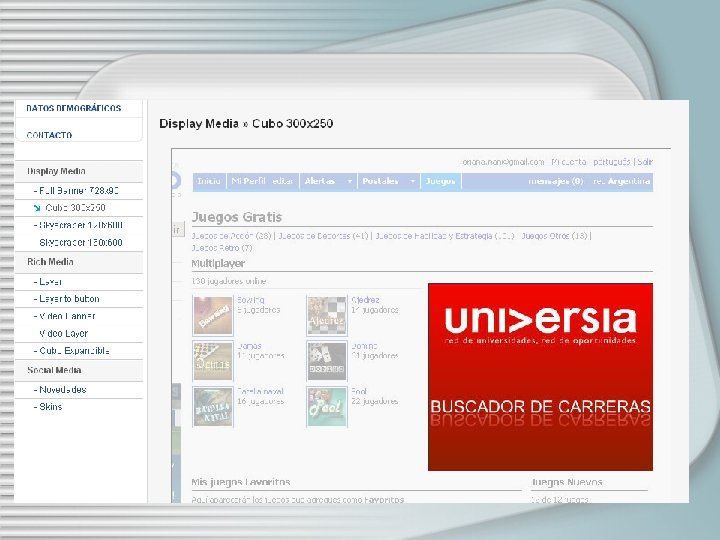Open the Postales tab
Screen dimensions: 720x540
coord(380,181)
